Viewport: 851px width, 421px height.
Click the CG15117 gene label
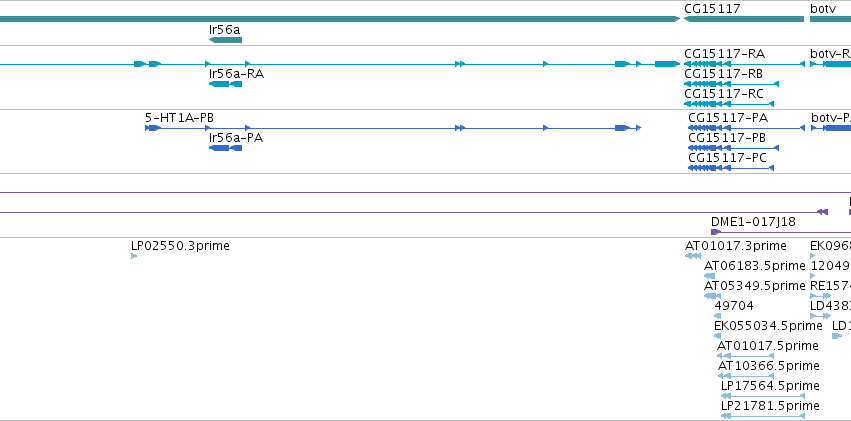(x=712, y=9)
